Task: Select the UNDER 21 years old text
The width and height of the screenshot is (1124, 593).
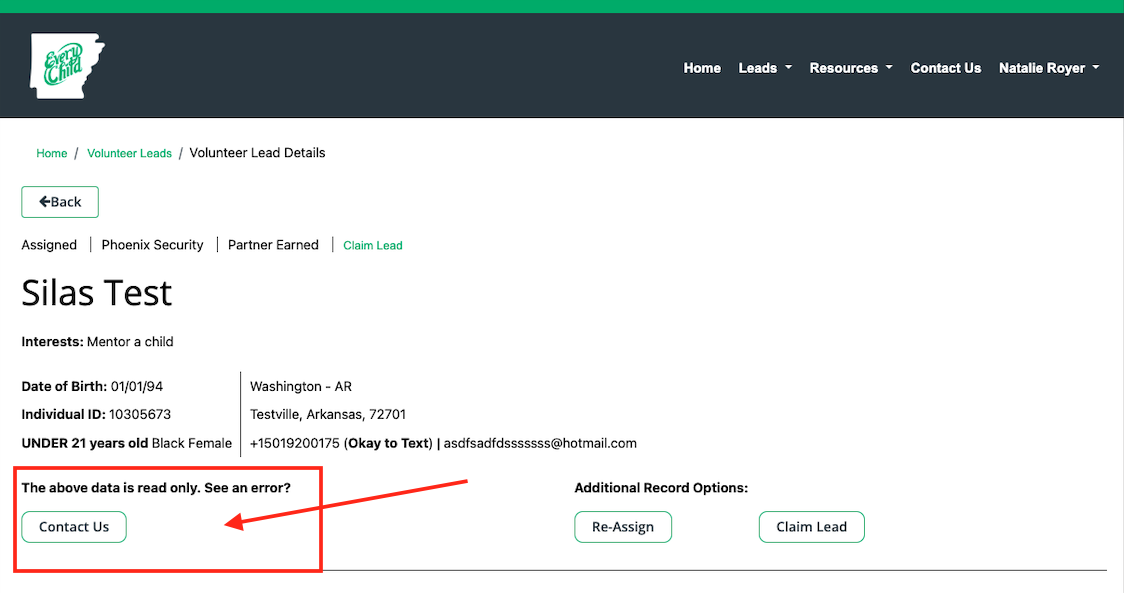Action: coord(85,443)
